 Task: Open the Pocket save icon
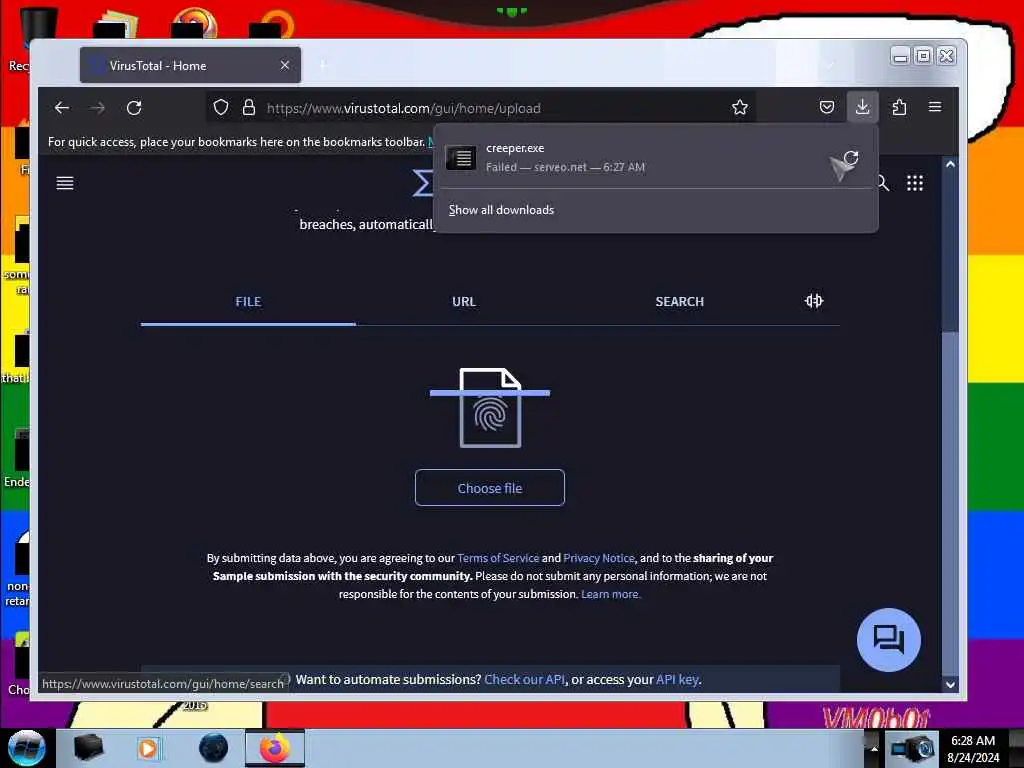pos(827,107)
